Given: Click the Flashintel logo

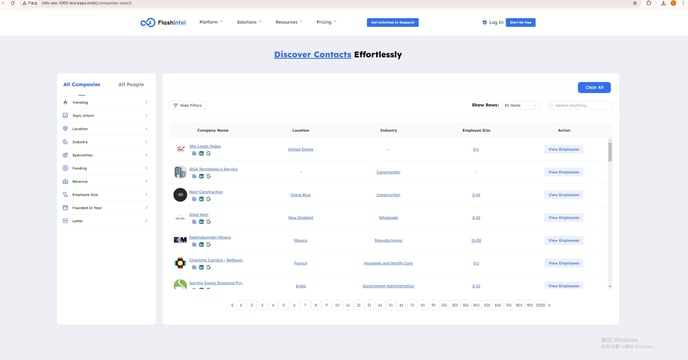Looking at the screenshot, I should [x=163, y=22].
